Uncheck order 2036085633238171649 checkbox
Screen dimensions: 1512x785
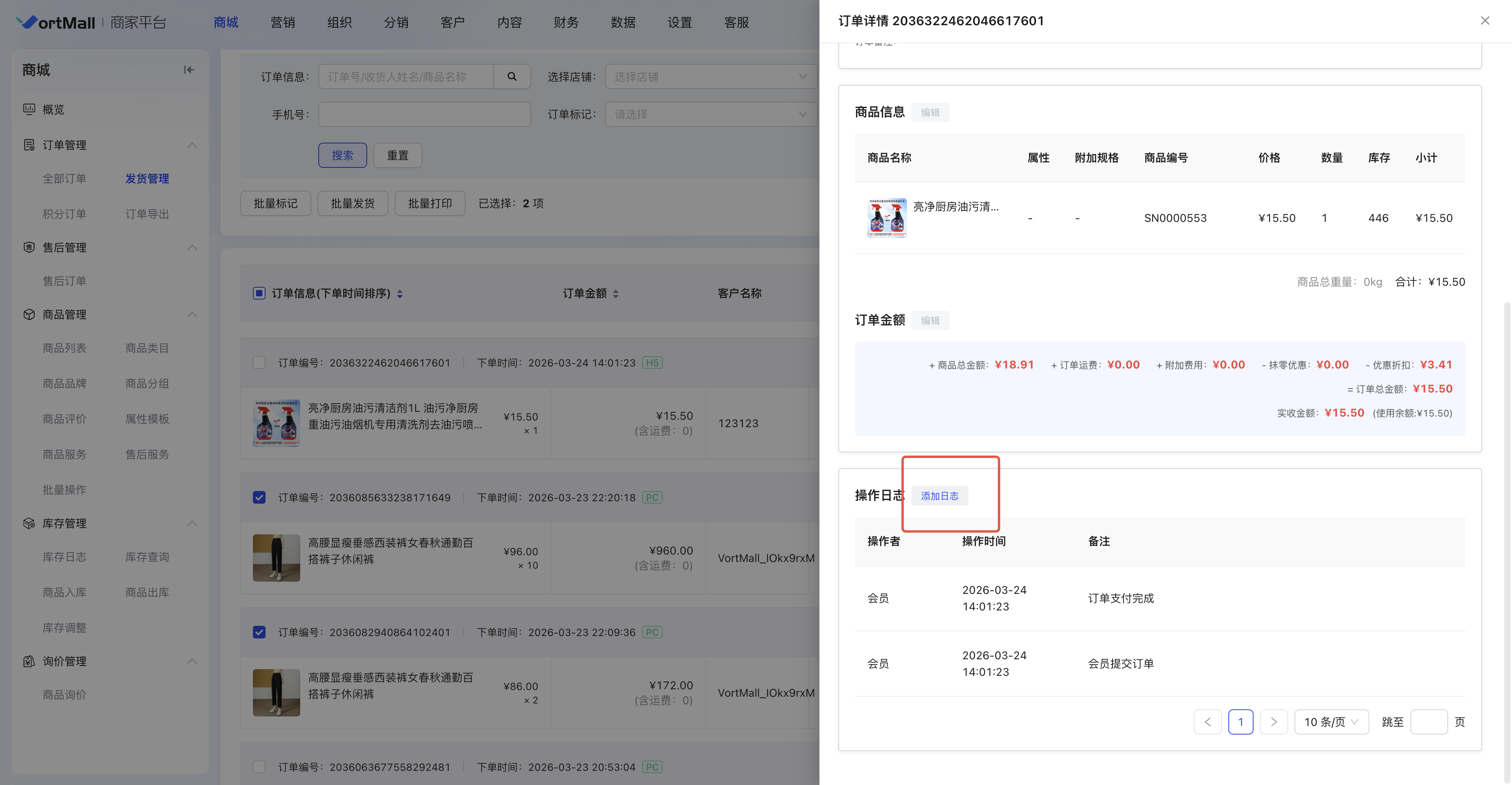(259, 497)
